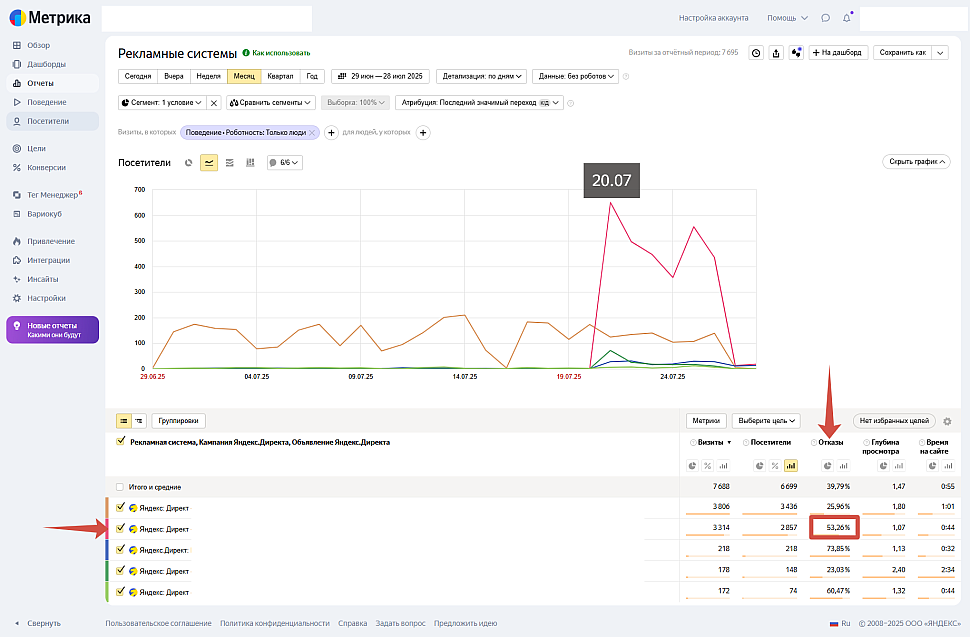The image size is (970, 637).
Task: Open table settings gear icon
Action: [947, 421]
